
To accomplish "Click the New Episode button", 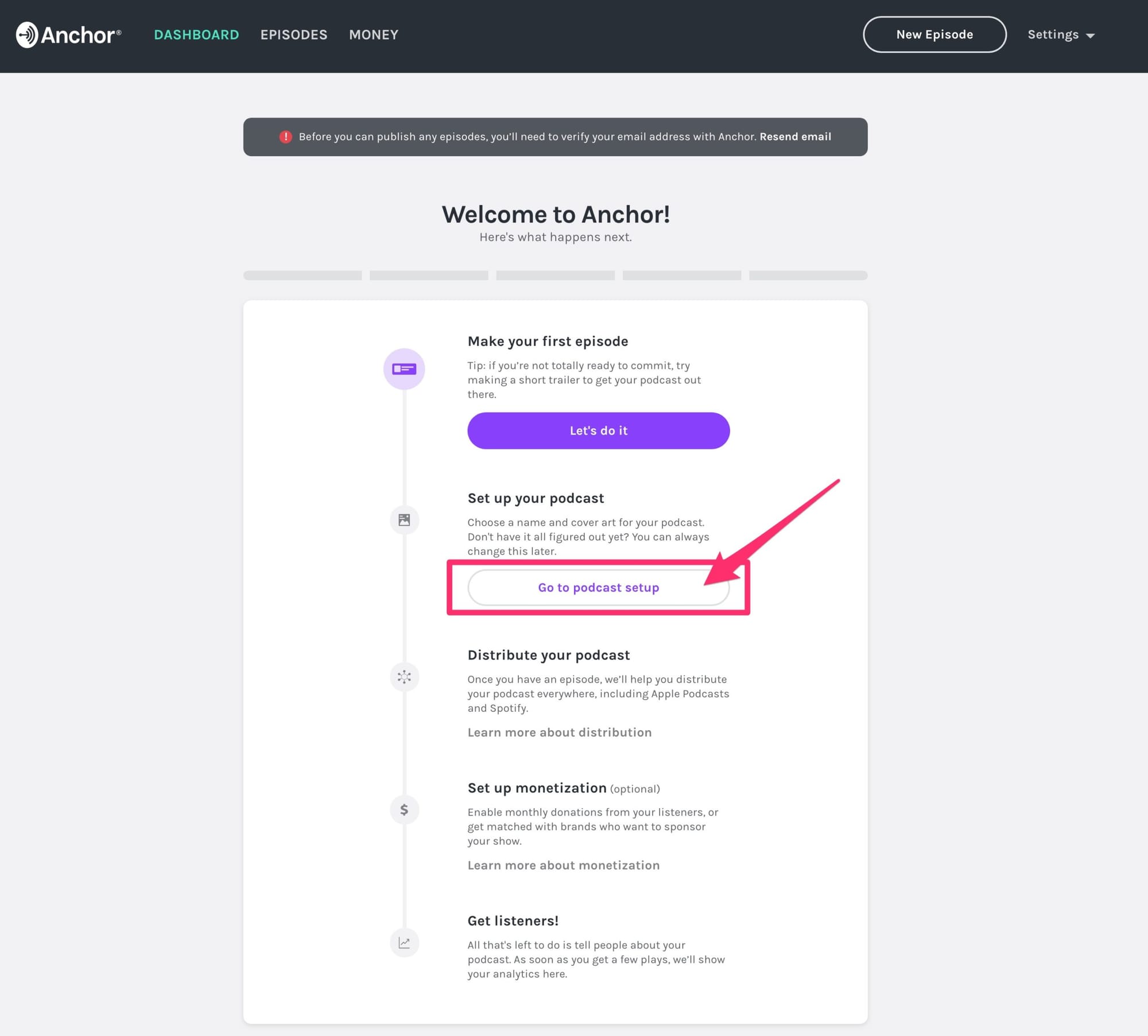I will tap(934, 34).
